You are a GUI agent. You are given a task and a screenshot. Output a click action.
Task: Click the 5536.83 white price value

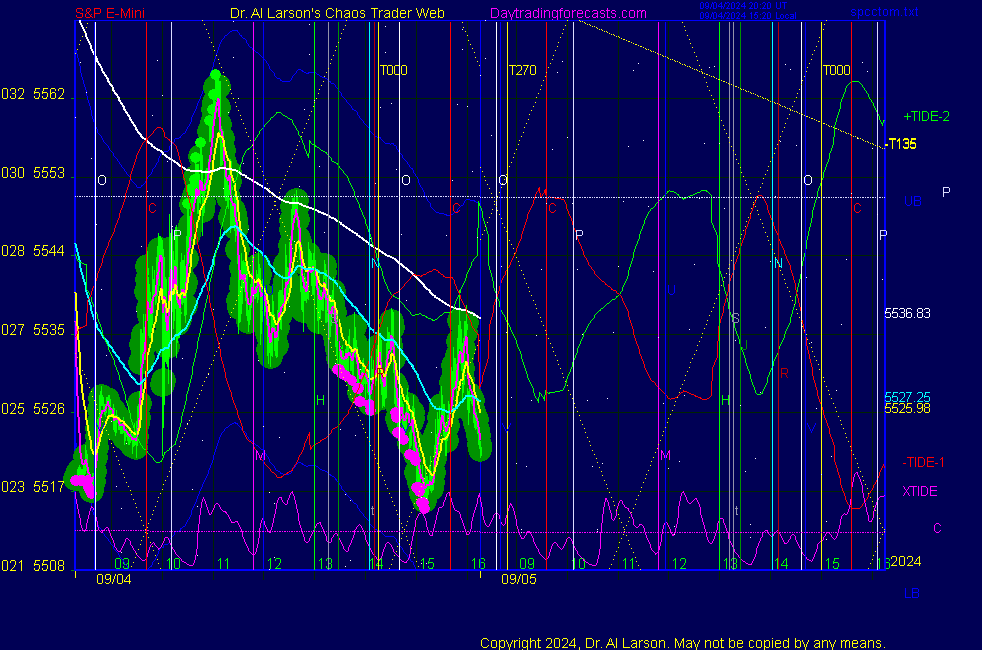907,313
